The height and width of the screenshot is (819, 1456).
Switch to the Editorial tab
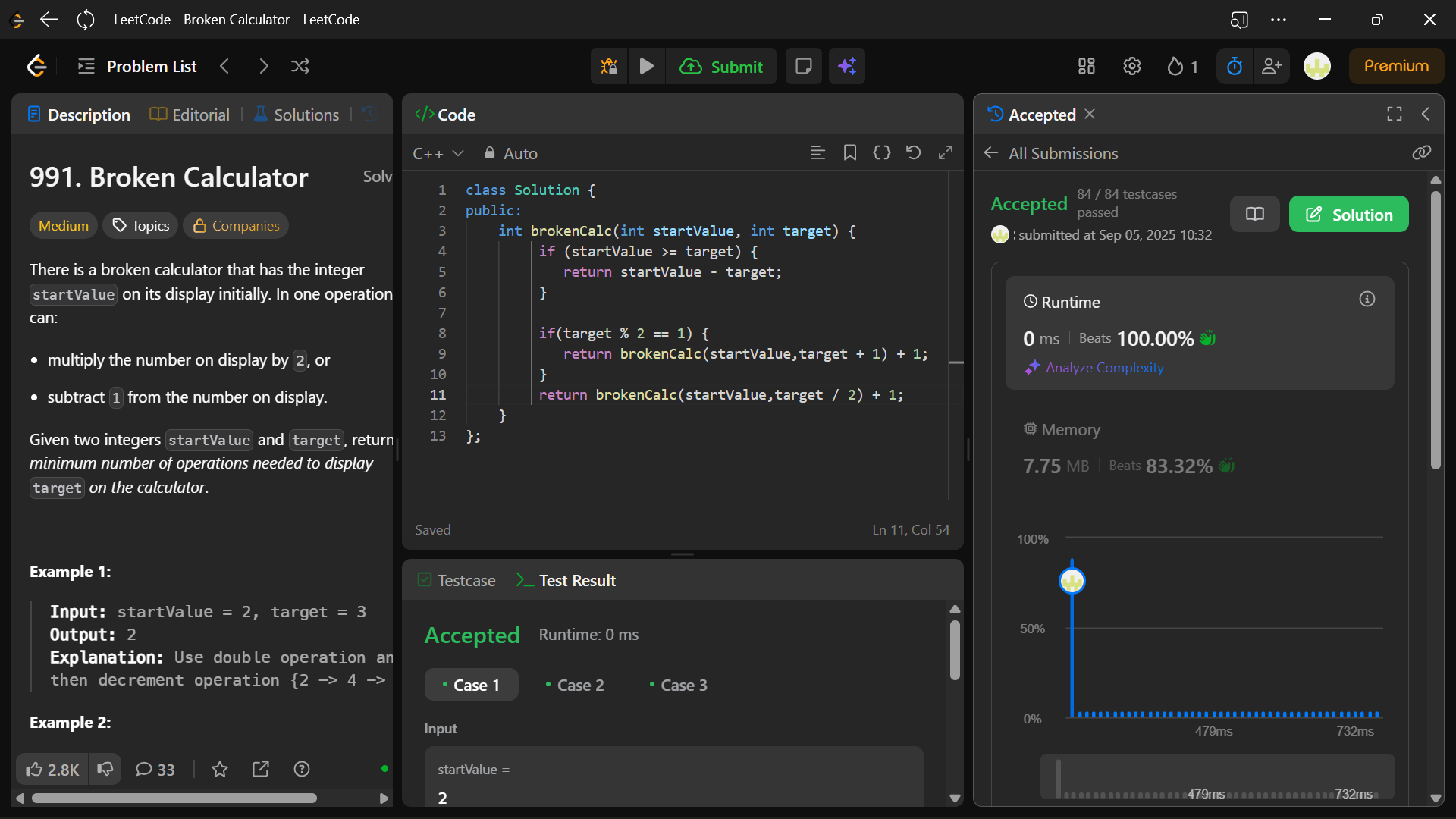click(190, 115)
